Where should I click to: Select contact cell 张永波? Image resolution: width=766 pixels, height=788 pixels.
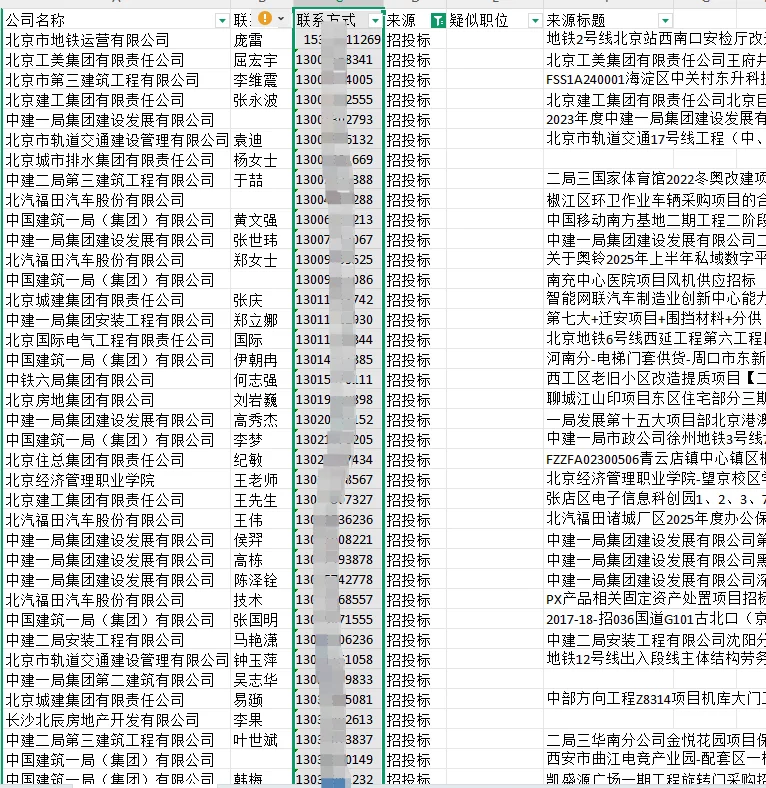(x=261, y=101)
